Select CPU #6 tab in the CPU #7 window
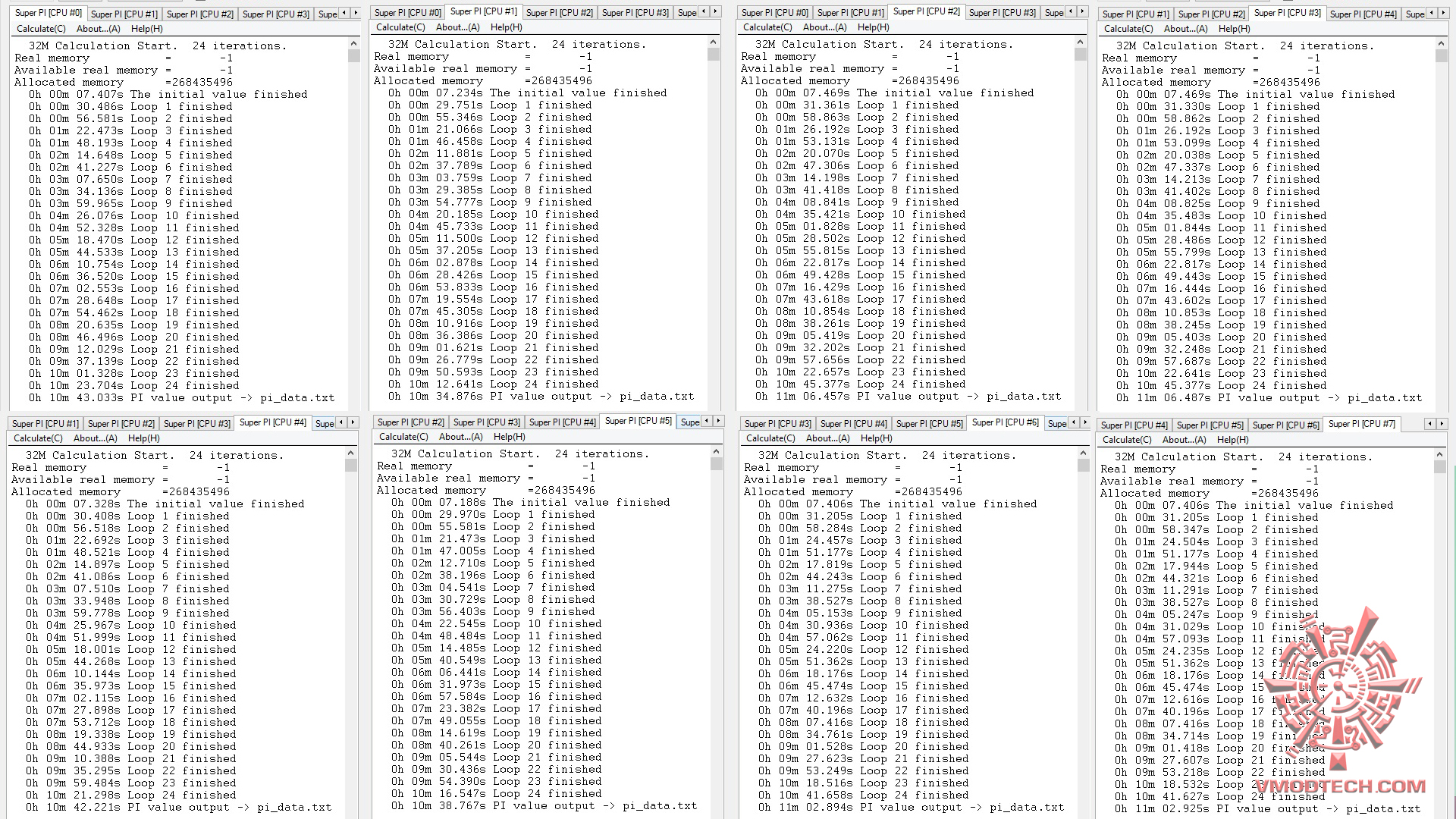 [1285, 425]
